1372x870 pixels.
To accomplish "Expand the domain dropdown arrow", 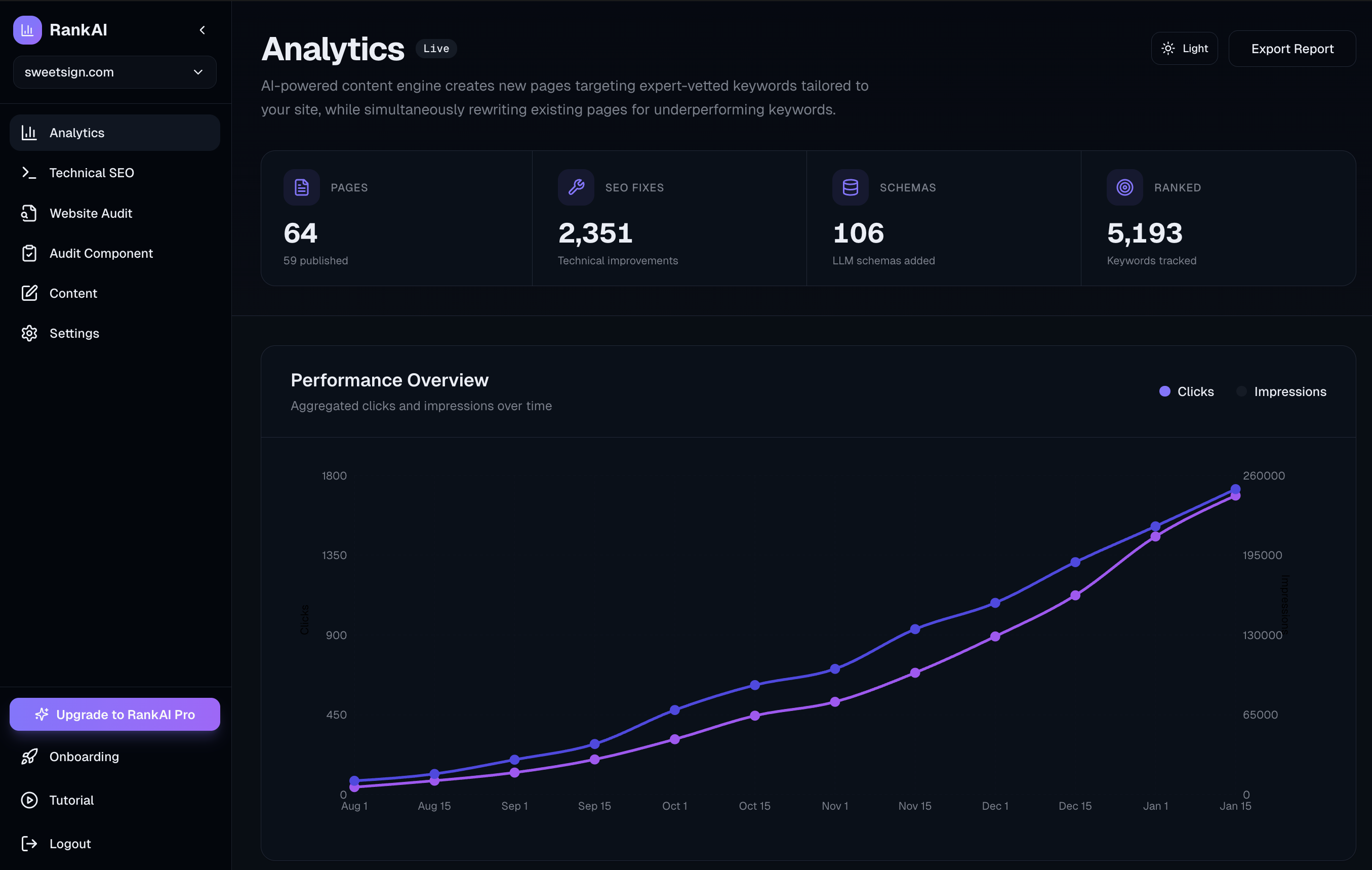I will (x=198, y=72).
